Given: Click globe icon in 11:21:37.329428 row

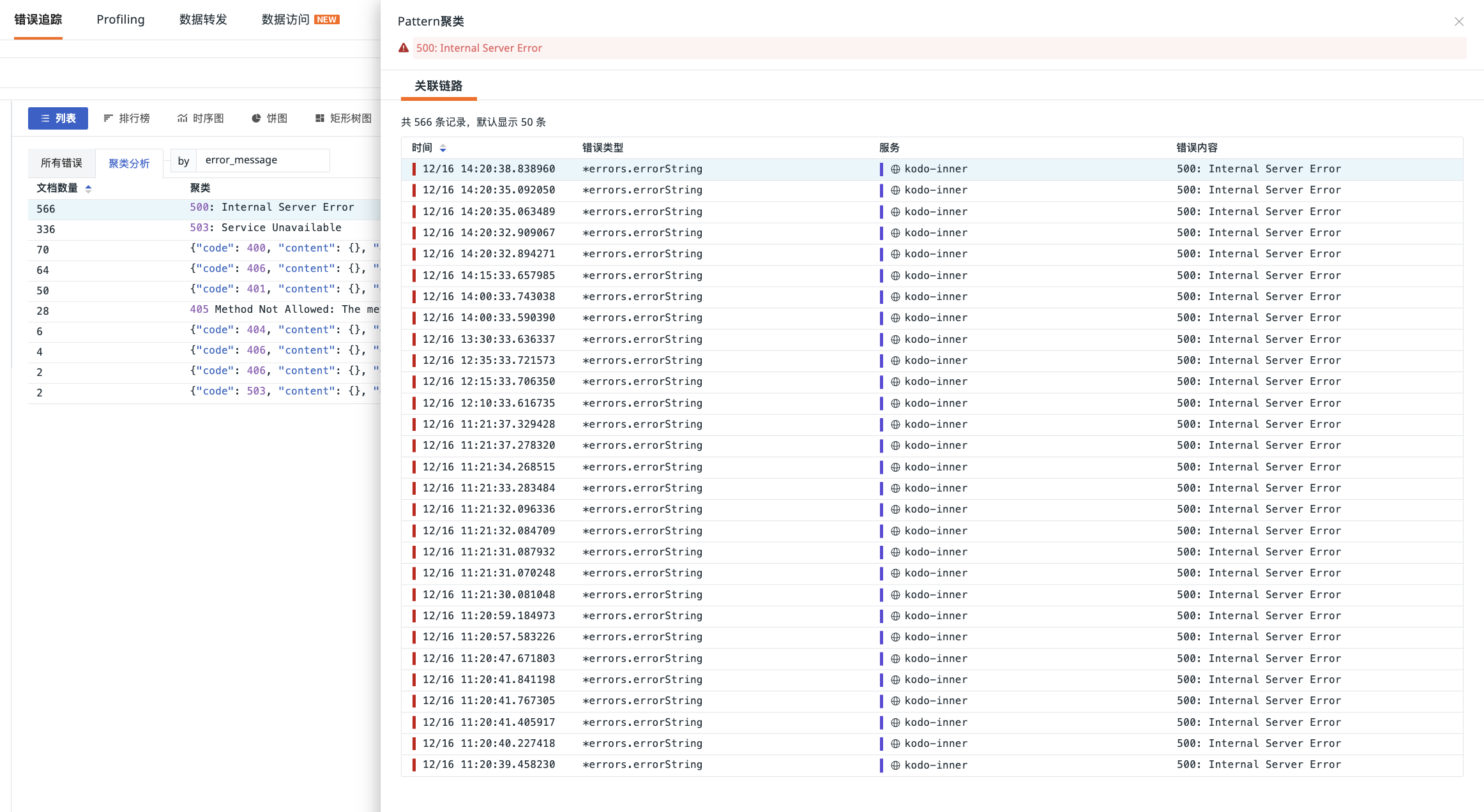Looking at the screenshot, I should [x=895, y=425].
